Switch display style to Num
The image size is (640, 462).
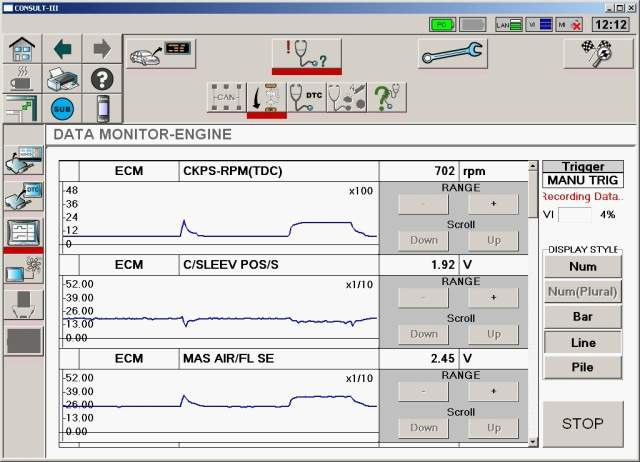(x=582, y=267)
